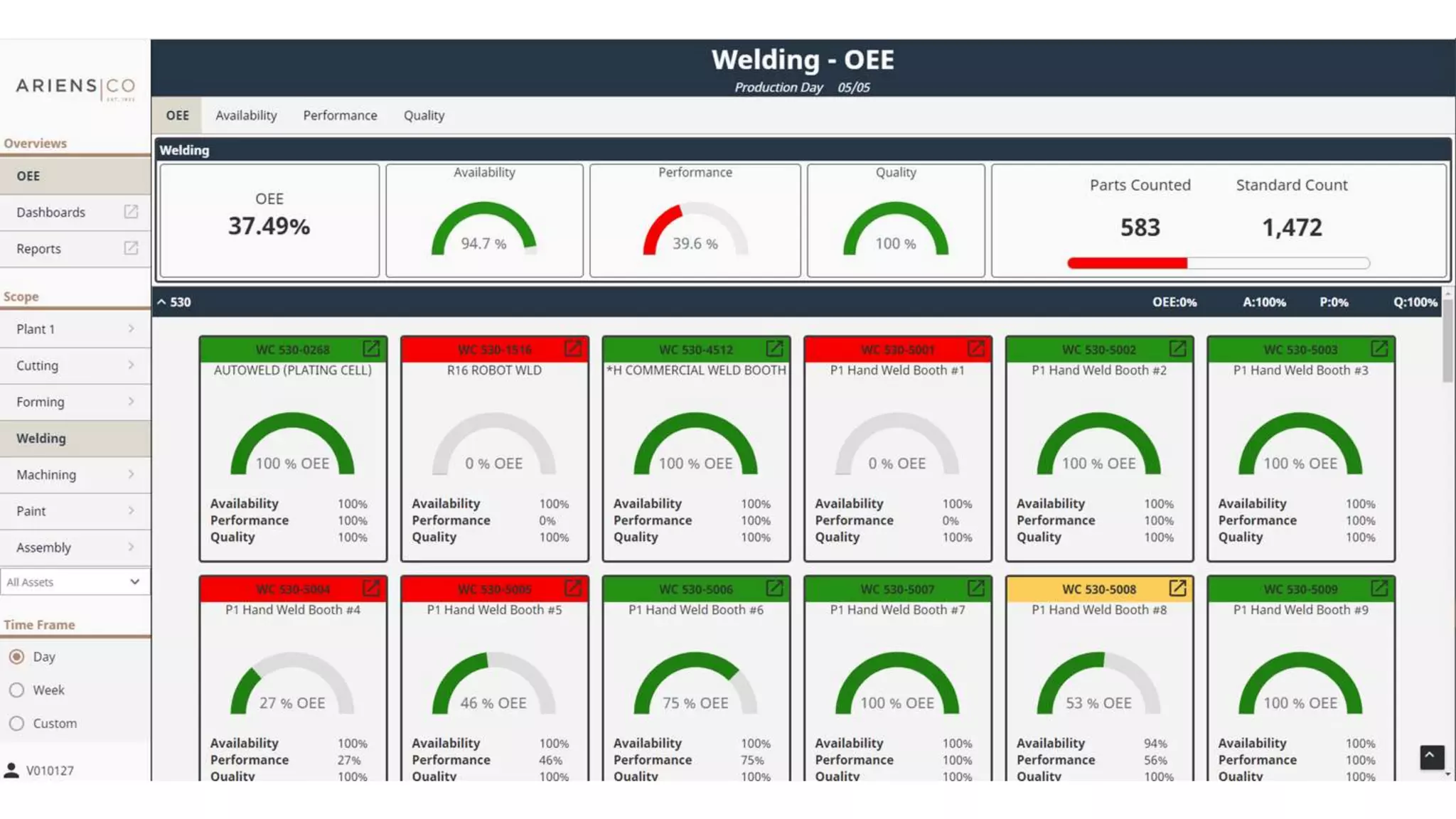Click the Parts Counted red progress bar
1456x819 pixels.
(1128, 264)
